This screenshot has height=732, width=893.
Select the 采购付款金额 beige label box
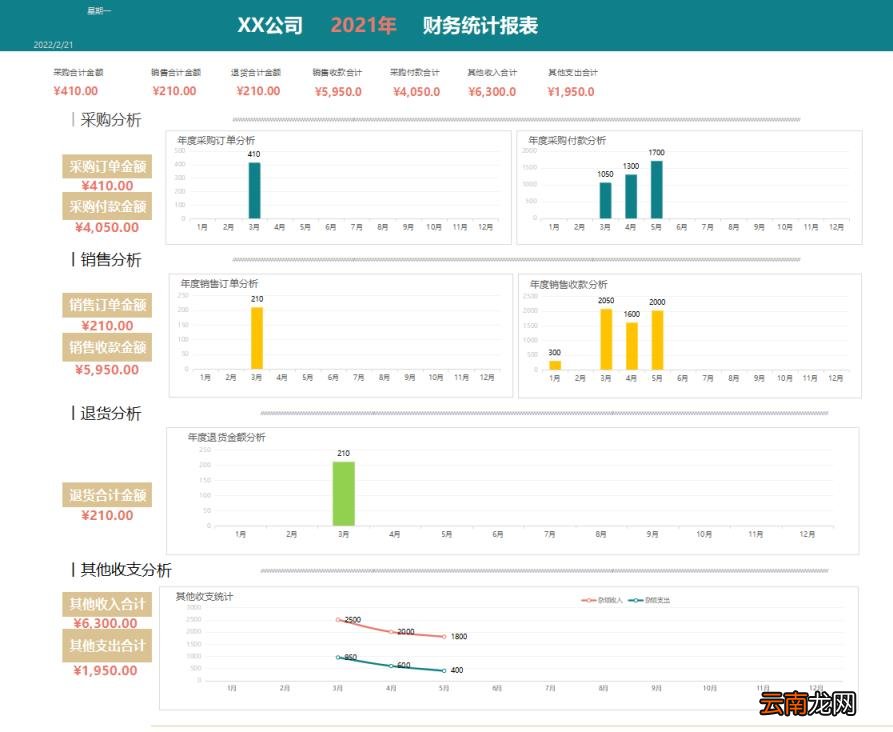coord(107,206)
